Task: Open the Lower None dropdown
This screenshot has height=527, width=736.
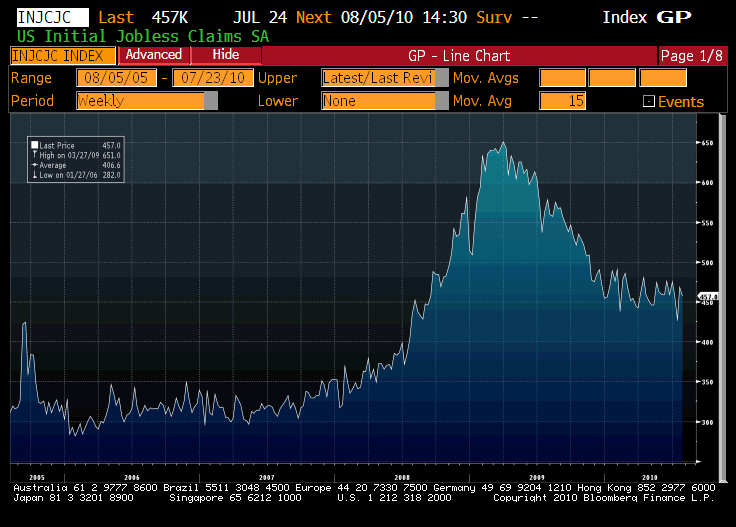Action: (x=384, y=101)
